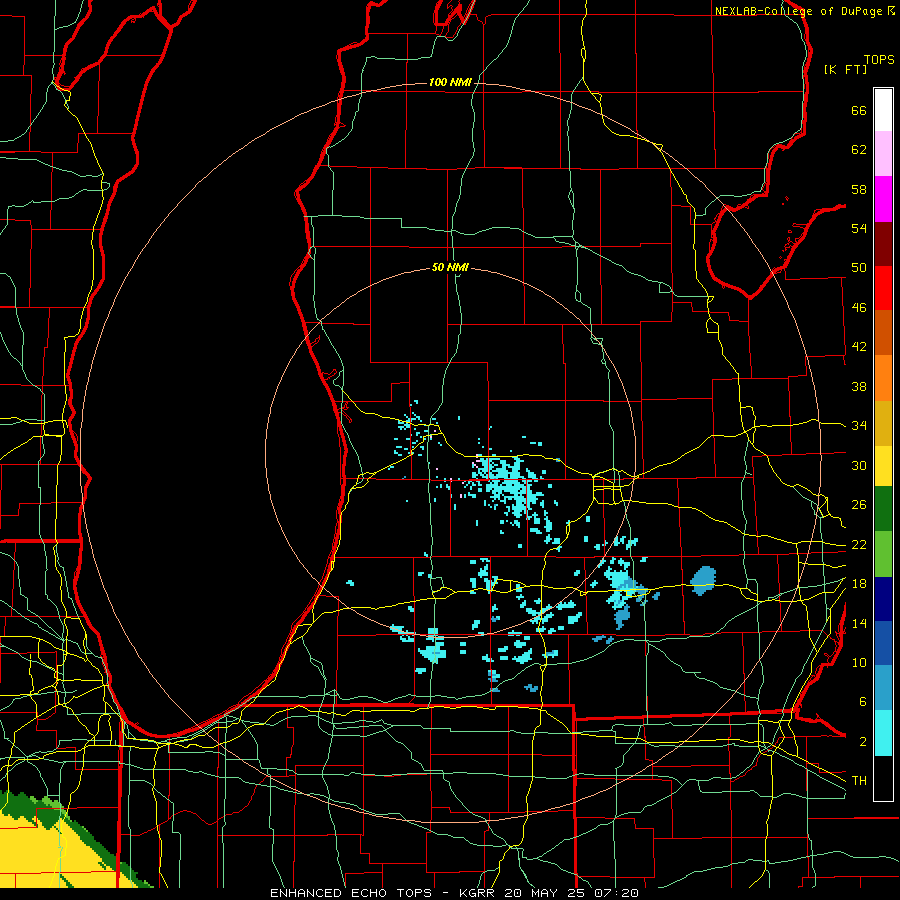The height and width of the screenshot is (900, 900).
Task: Click the legend value '62'
Action: tap(859, 150)
